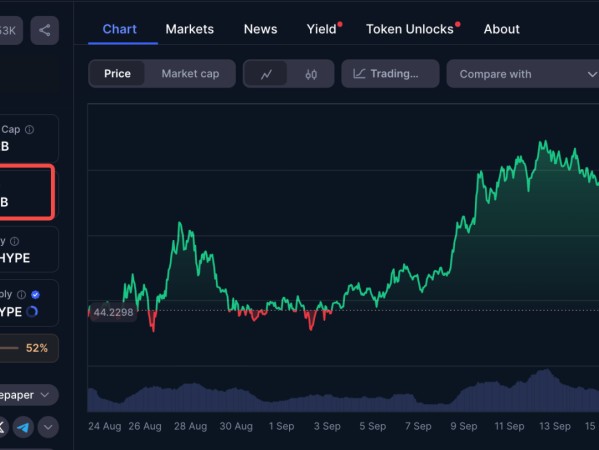Click the 5 Sep date label
The width and height of the screenshot is (599, 450).
pos(372,426)
